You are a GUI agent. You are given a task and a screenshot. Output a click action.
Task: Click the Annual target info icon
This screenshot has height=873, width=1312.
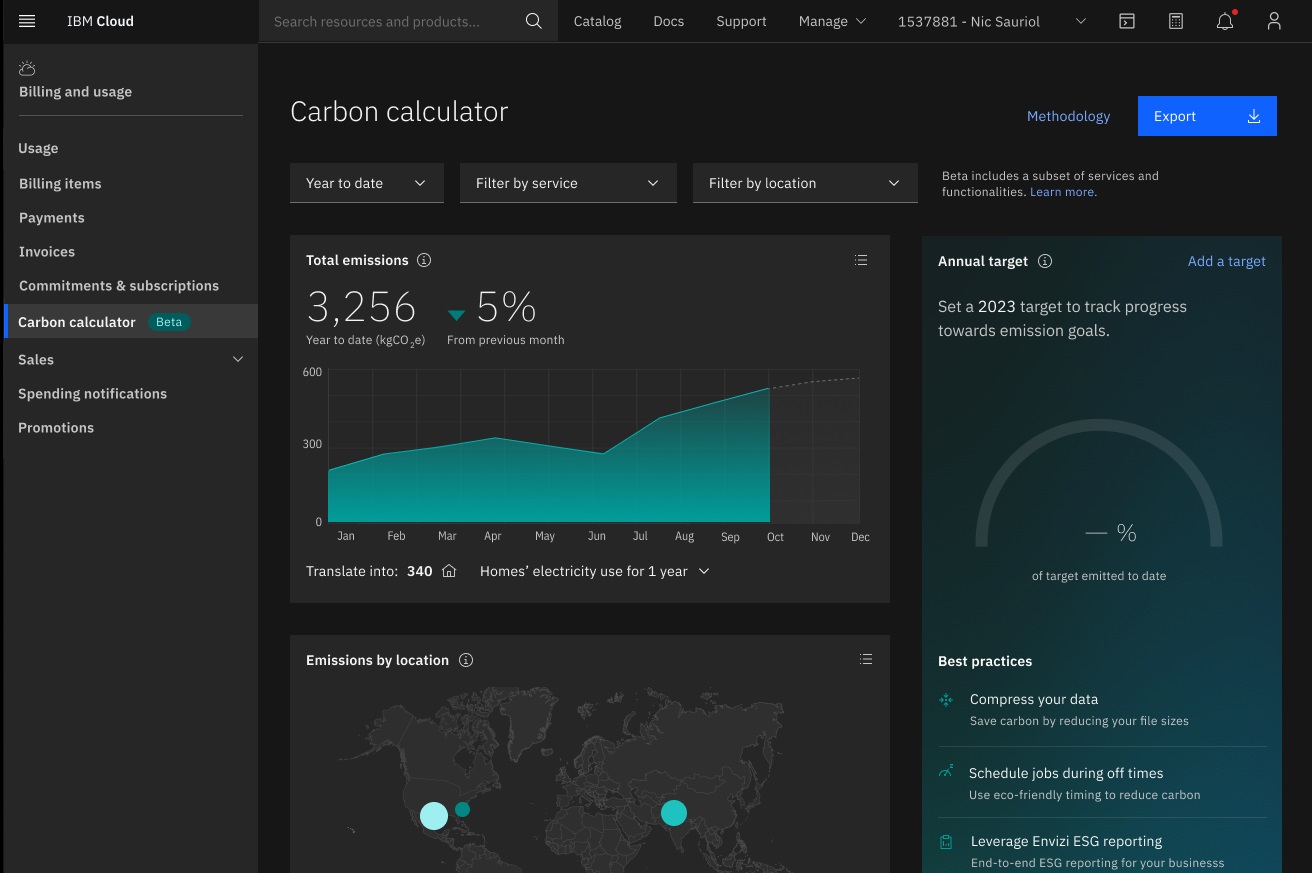tap(1045, 261)
